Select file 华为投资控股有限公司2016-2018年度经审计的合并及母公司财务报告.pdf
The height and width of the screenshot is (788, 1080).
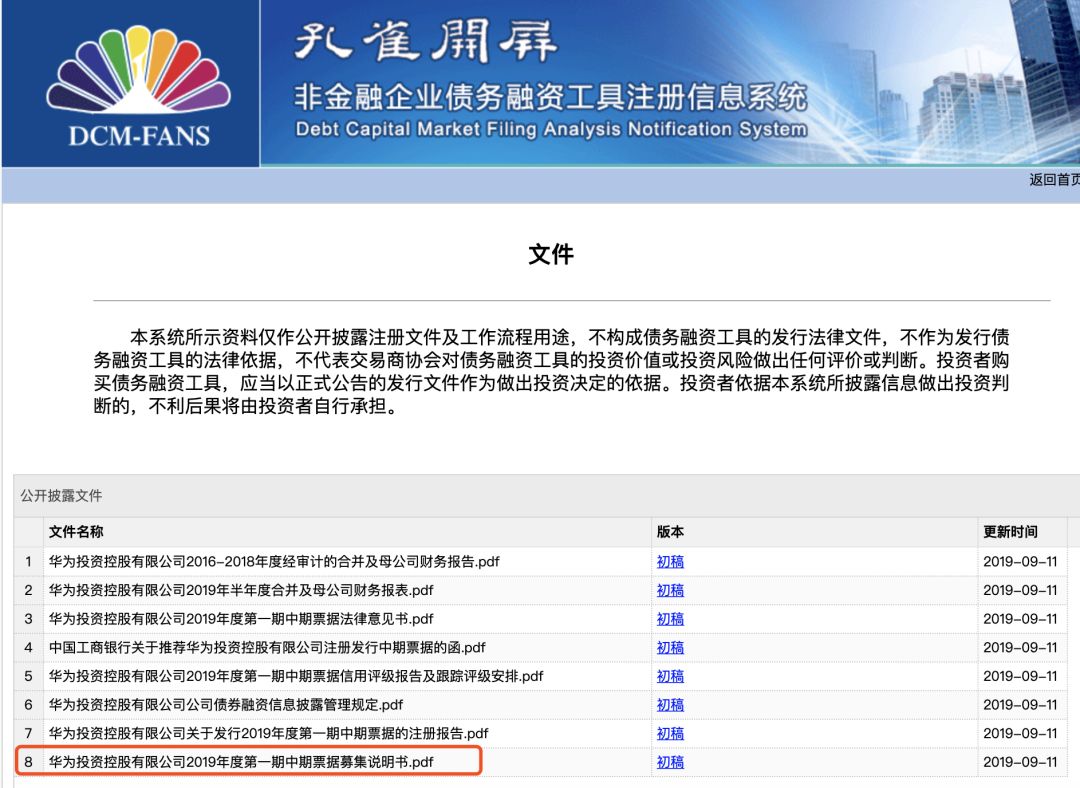click(x=274, y=561)
